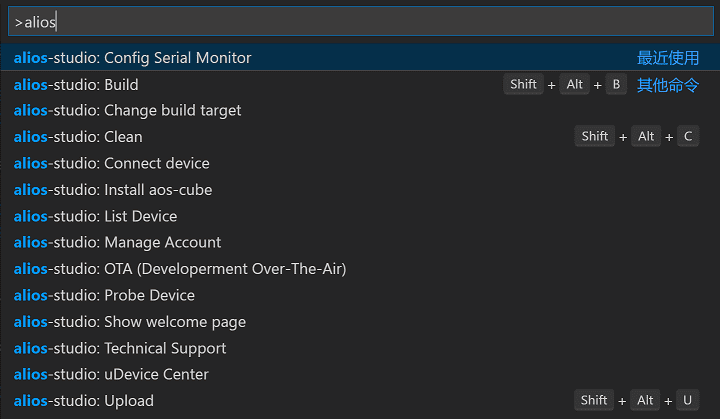The width and height of the screenshot is (720, 419).
Task: Run the alios-studio Clean command
Action: (78, 137)
